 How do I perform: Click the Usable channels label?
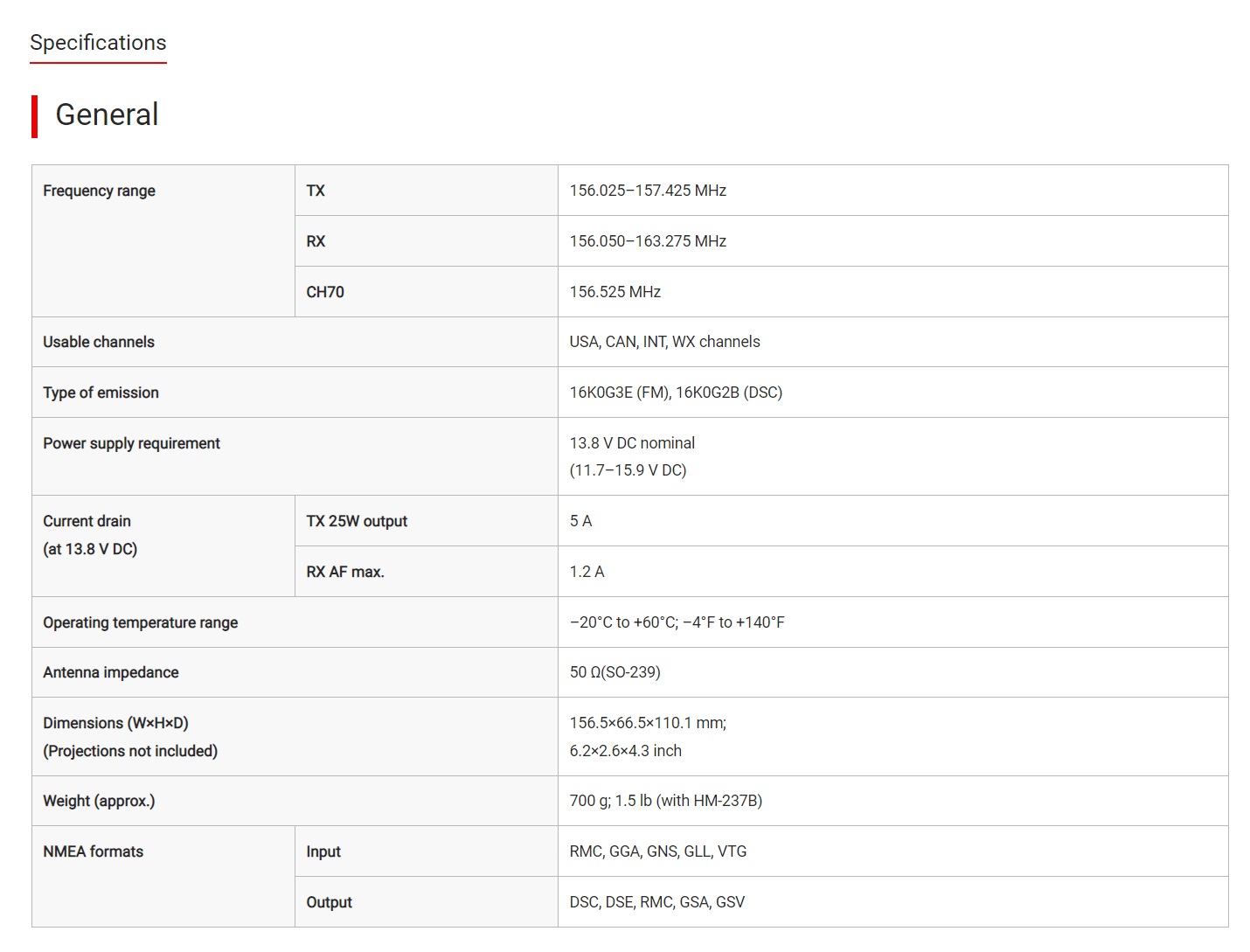99,342
